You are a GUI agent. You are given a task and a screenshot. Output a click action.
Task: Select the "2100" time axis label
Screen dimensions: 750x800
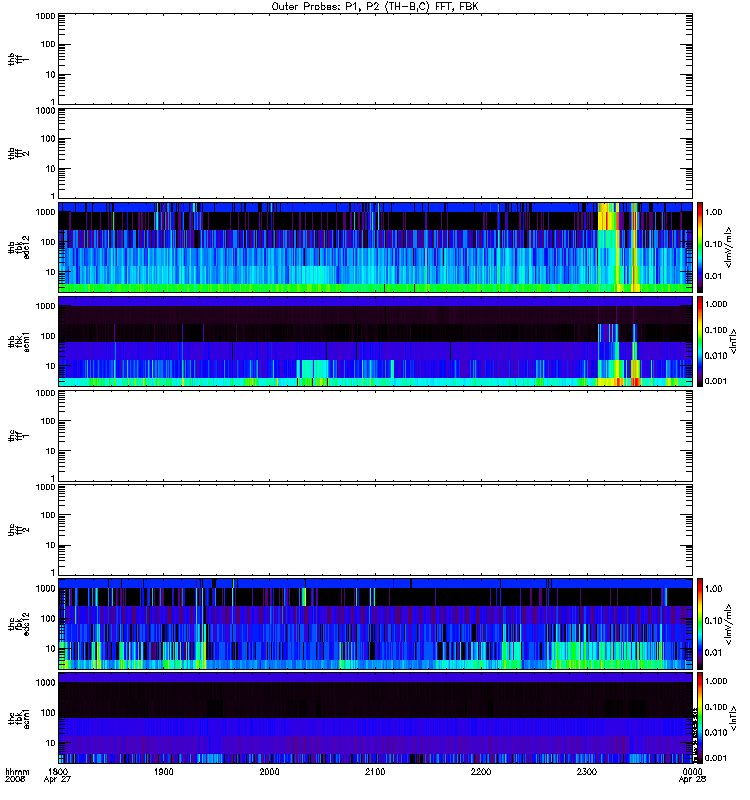375,771
